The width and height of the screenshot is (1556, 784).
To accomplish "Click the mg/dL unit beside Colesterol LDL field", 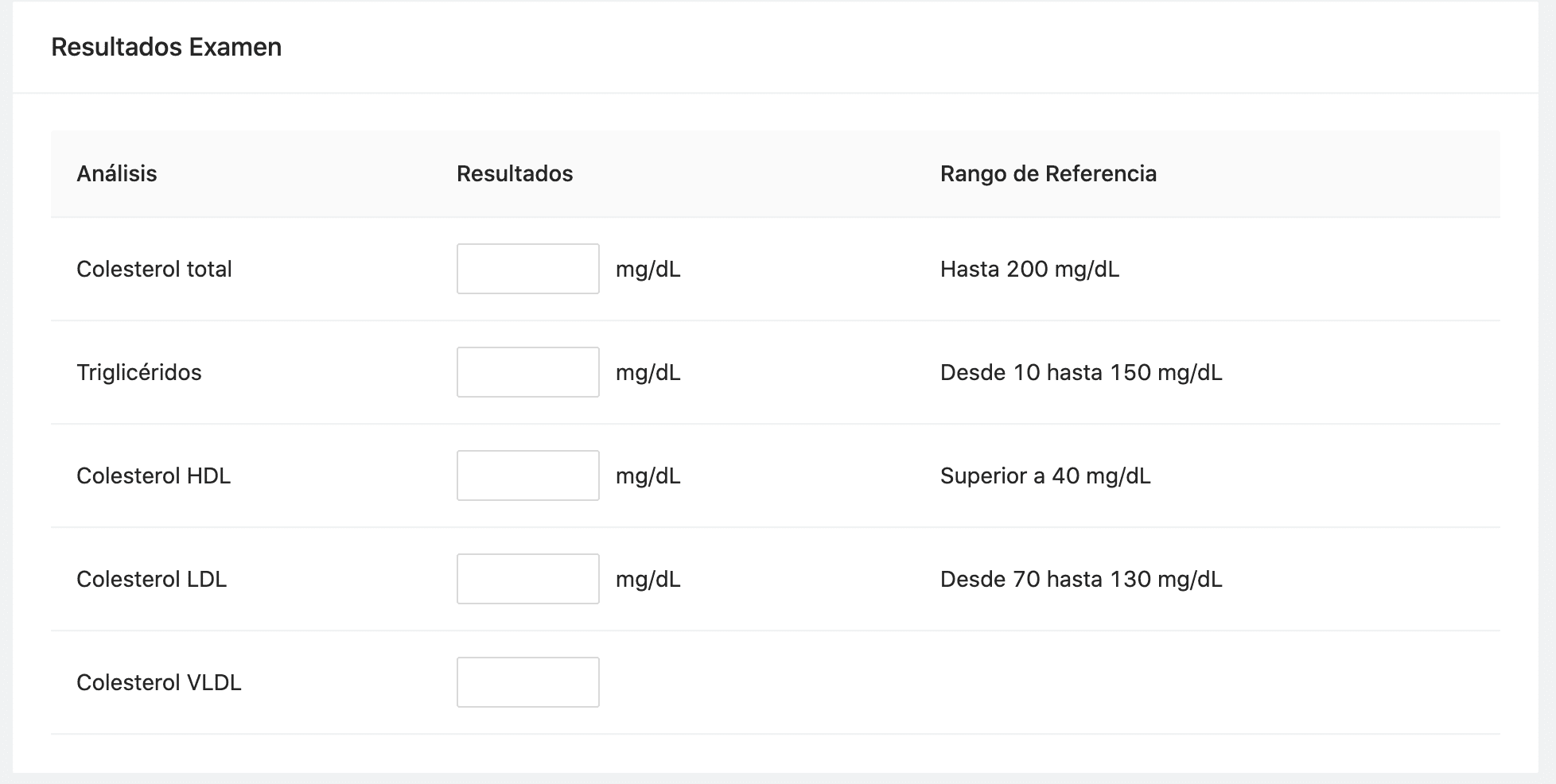I will 648,579.
